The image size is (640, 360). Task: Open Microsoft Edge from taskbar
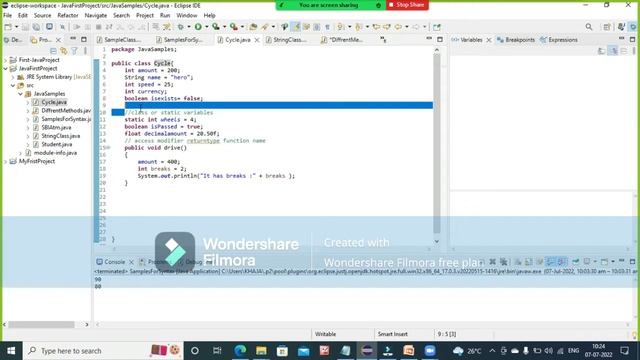tap(240, 351)
